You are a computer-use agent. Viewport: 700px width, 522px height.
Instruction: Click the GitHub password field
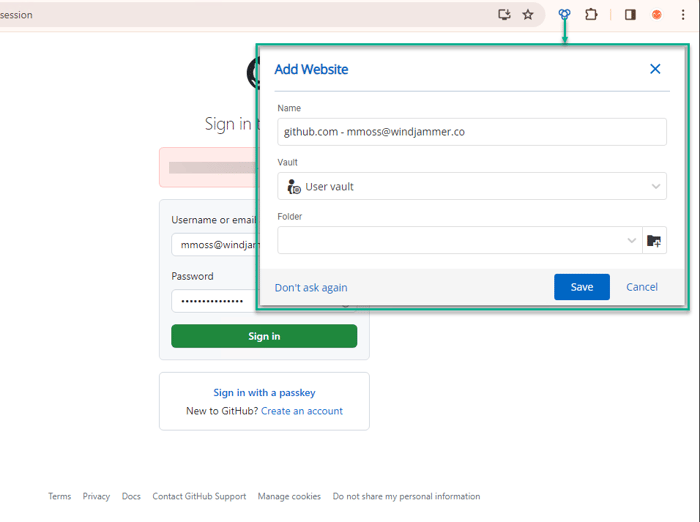[x=215, y=301]
